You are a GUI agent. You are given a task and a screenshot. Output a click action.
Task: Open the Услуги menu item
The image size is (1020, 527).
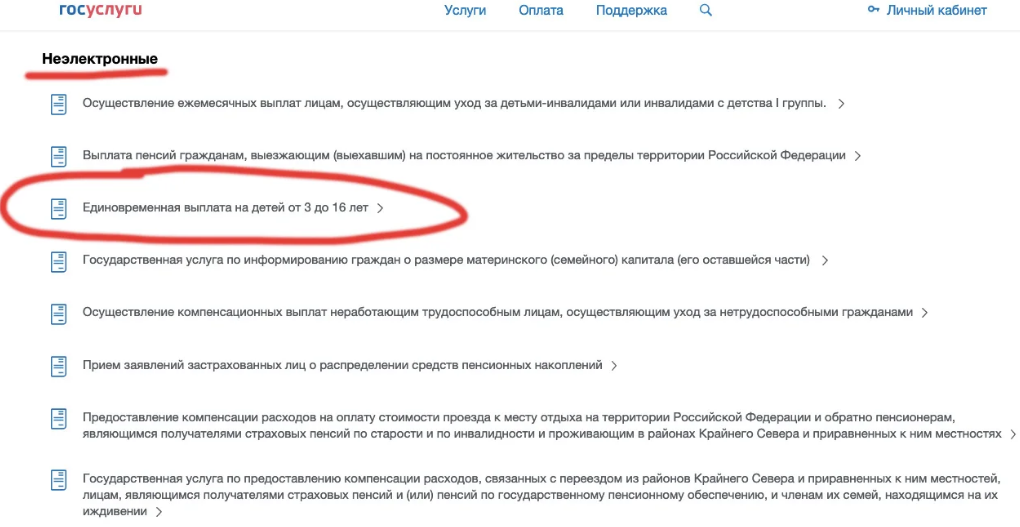pos(465,10)
